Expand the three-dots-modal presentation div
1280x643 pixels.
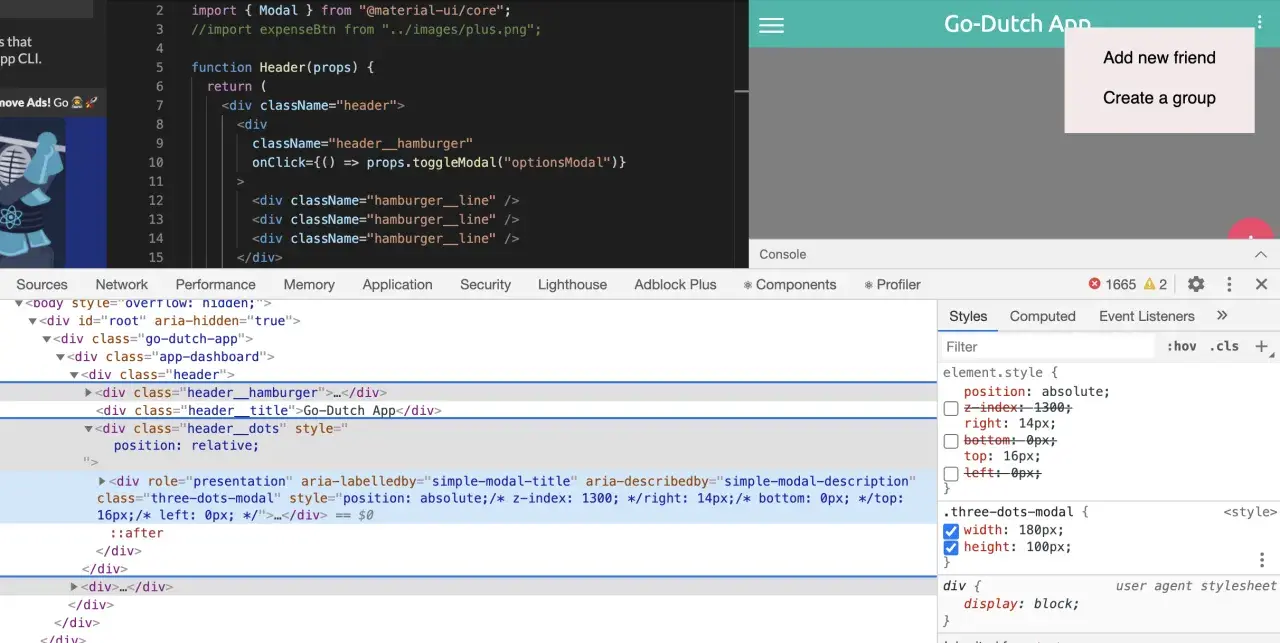click(x=102, y=481)
